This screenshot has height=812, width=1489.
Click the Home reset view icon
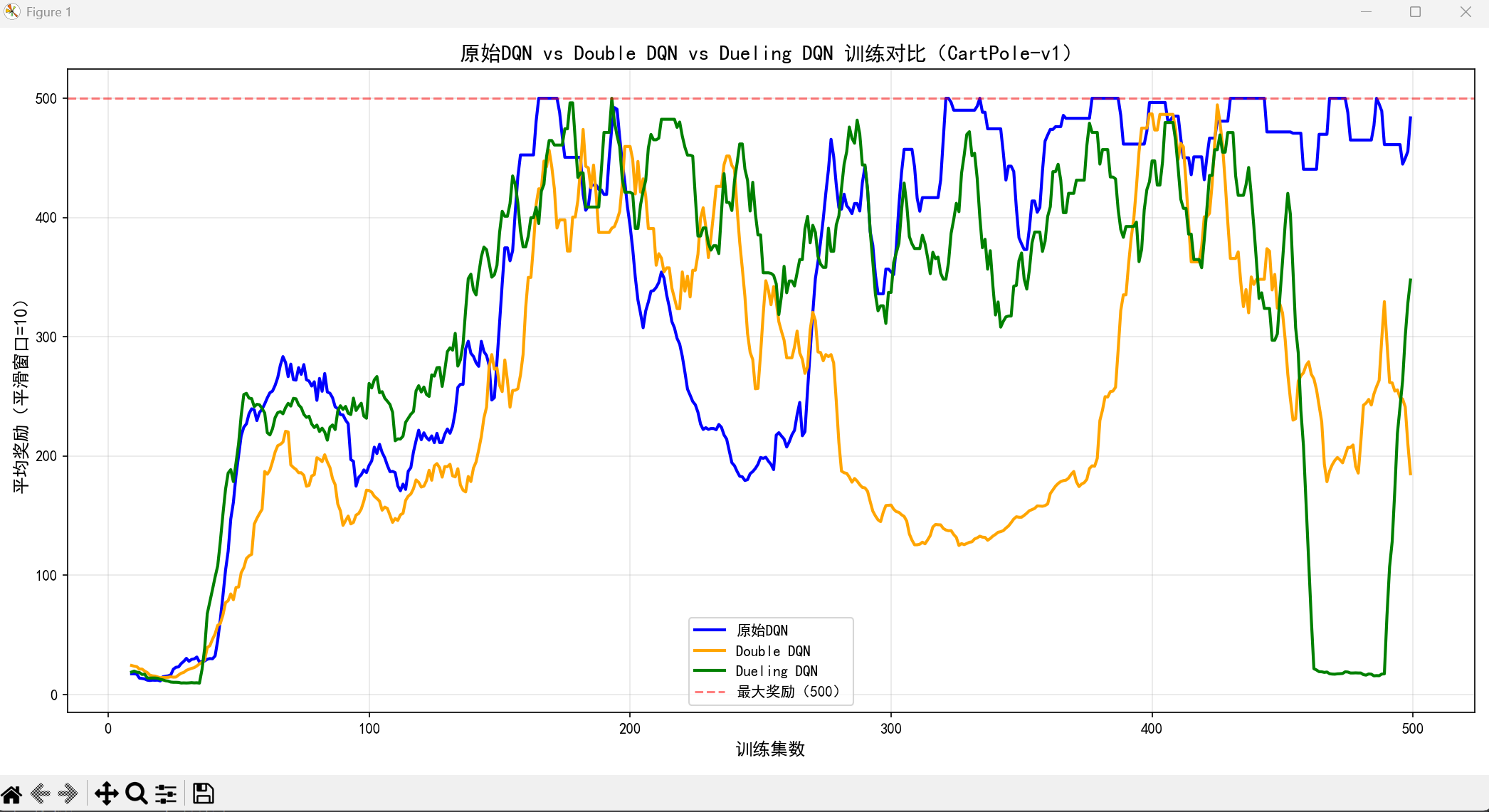pyautogui.click(x=12, y=793)
